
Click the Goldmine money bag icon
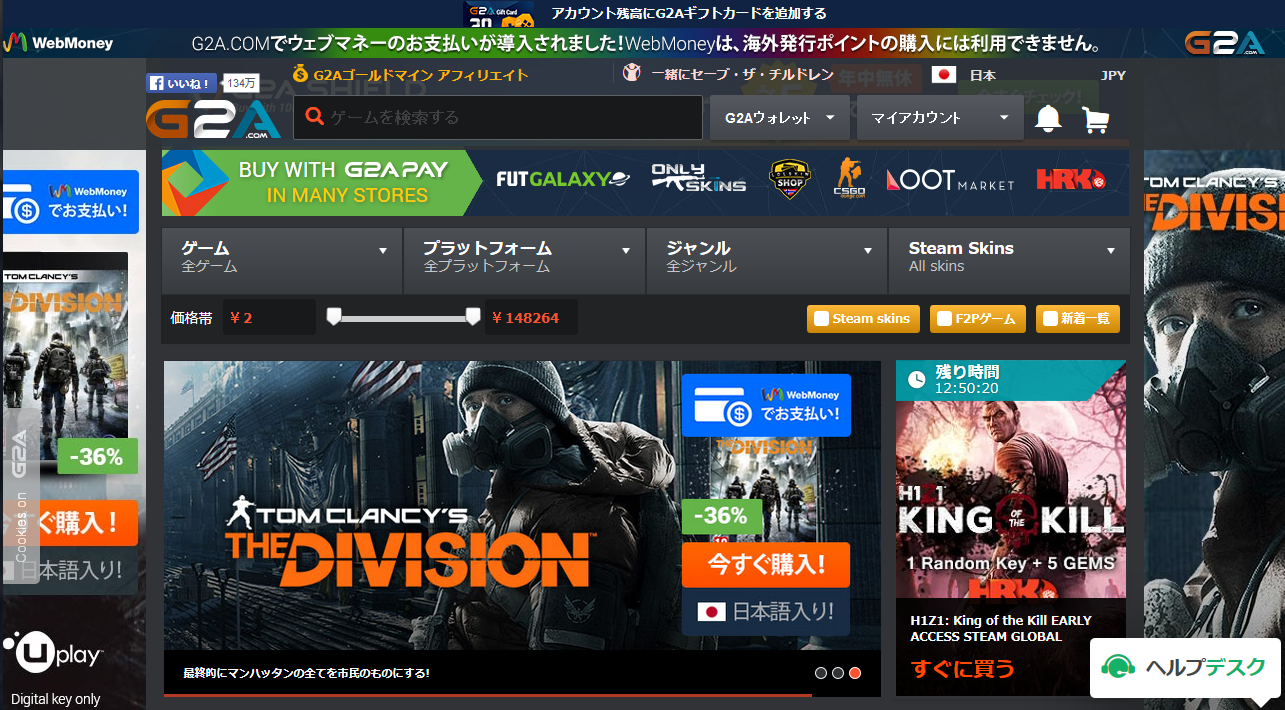[x=301, y=73]
